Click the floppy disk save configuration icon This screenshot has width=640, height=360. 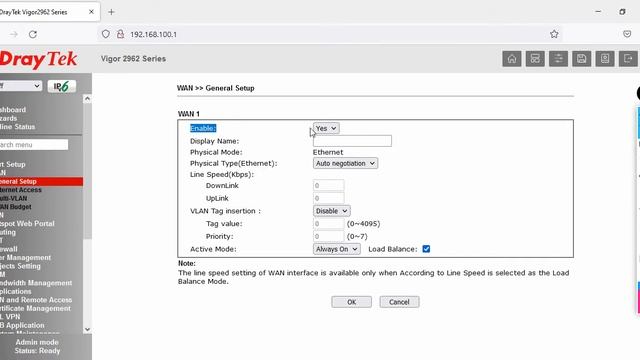point(581,59)
